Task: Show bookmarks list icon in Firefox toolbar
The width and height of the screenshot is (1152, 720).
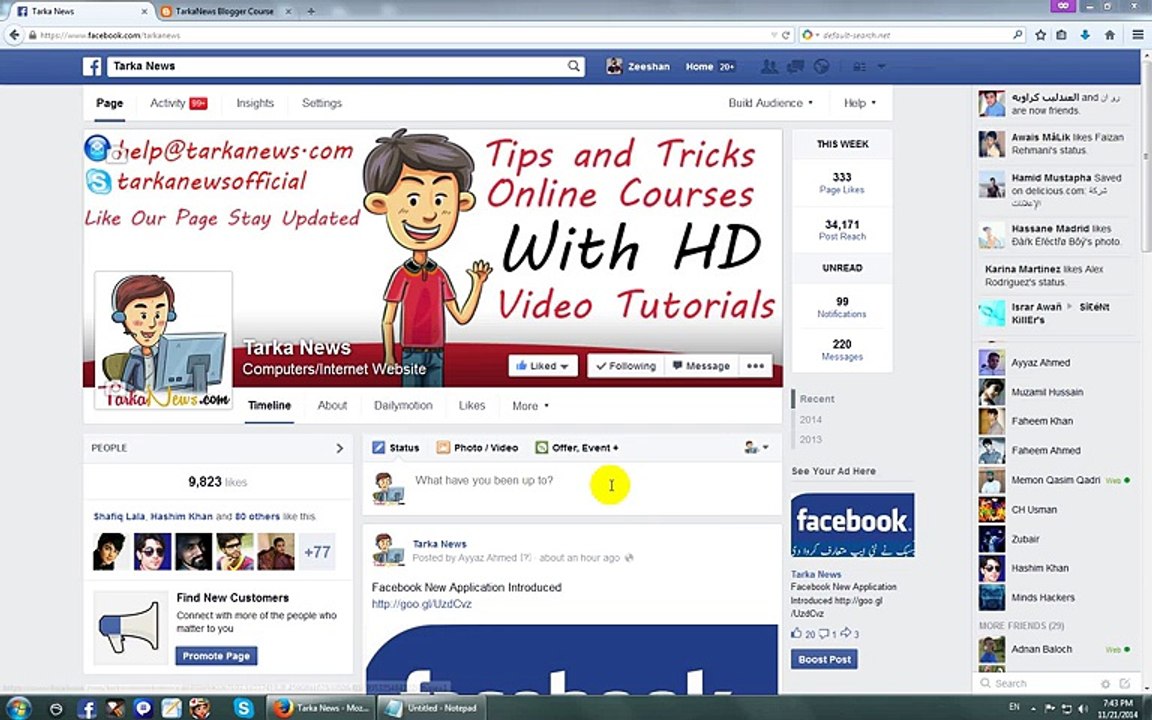Action: pyautogui.click(x=1061, y=35)
